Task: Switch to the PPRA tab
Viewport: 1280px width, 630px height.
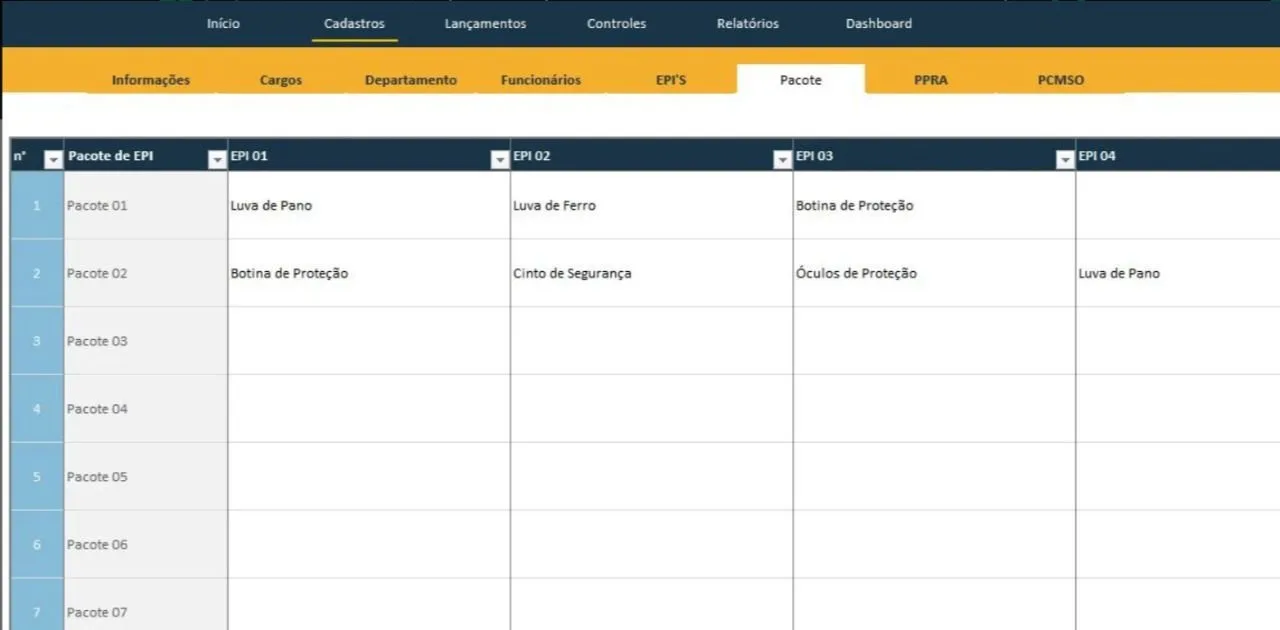Action: point(930,80)
